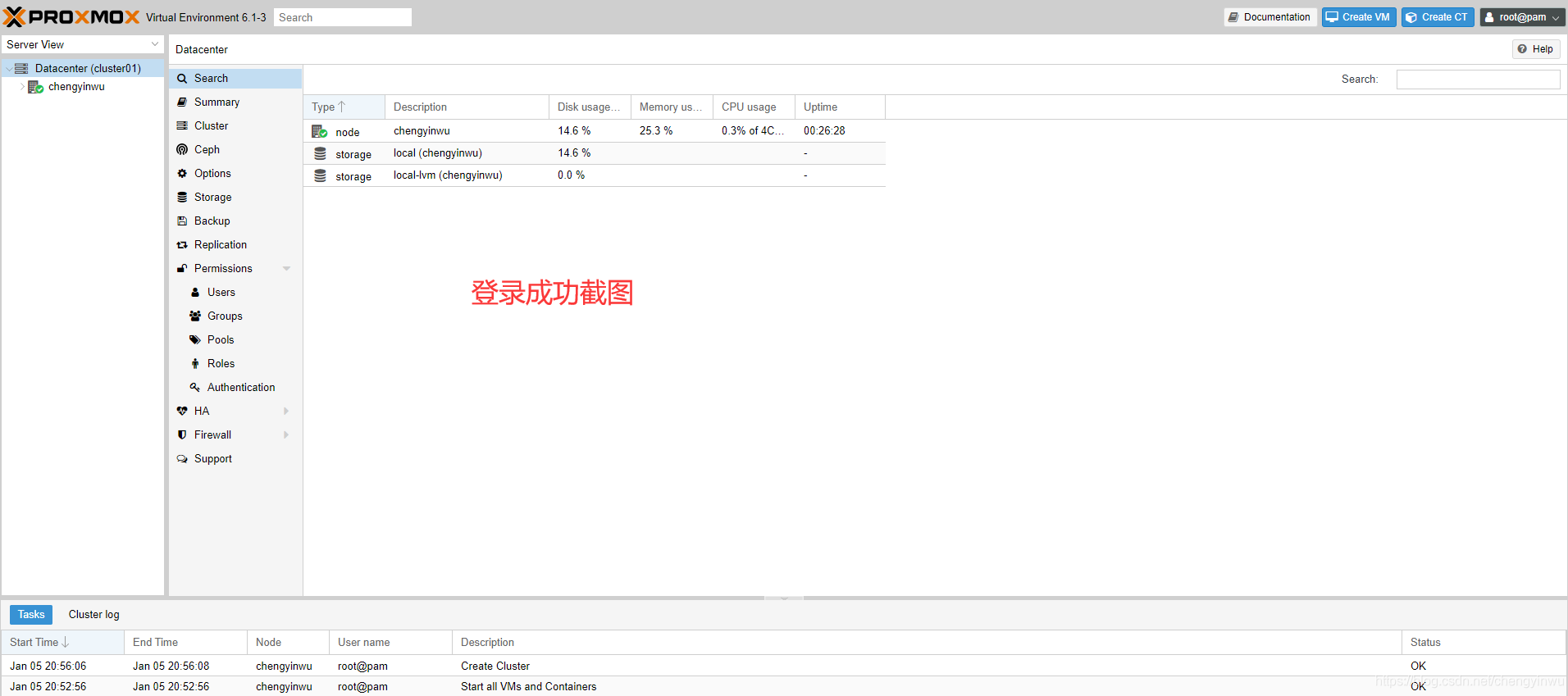1568x696 pixels.
Task: Collapse the Permissions submenu arrow
Action: coord(286,269)
